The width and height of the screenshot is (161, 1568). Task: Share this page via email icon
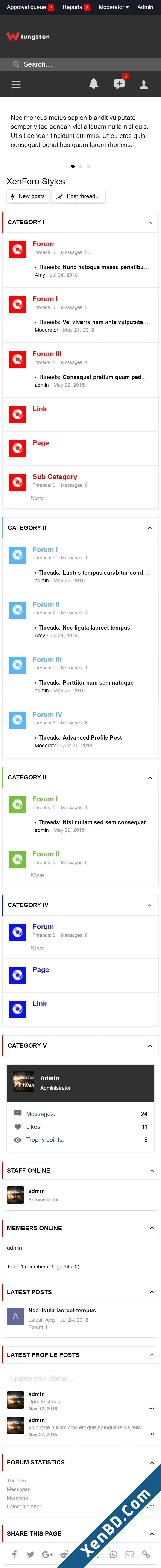click(x=129, y=1554)
